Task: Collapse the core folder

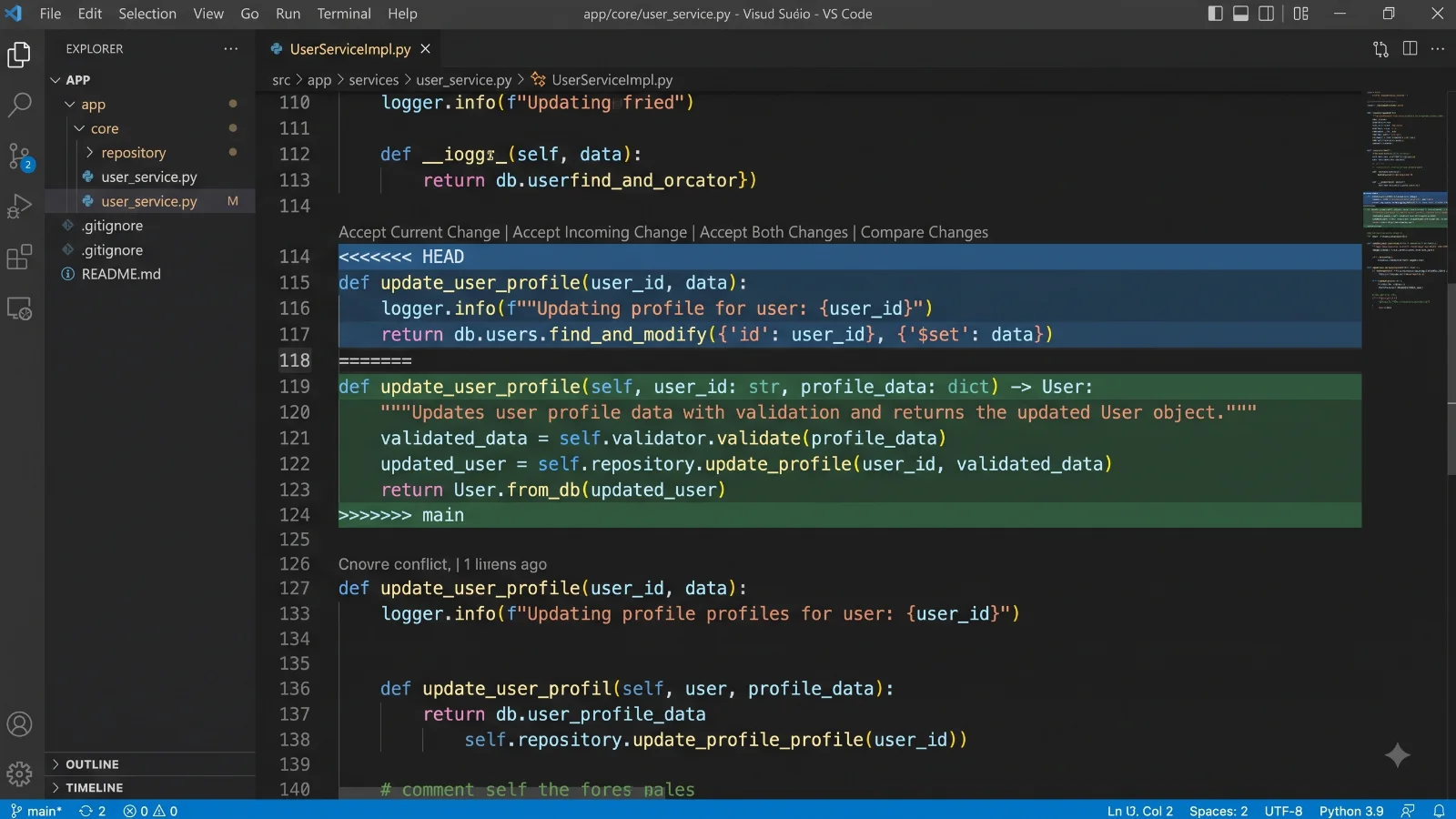Action: pos(150,128)
